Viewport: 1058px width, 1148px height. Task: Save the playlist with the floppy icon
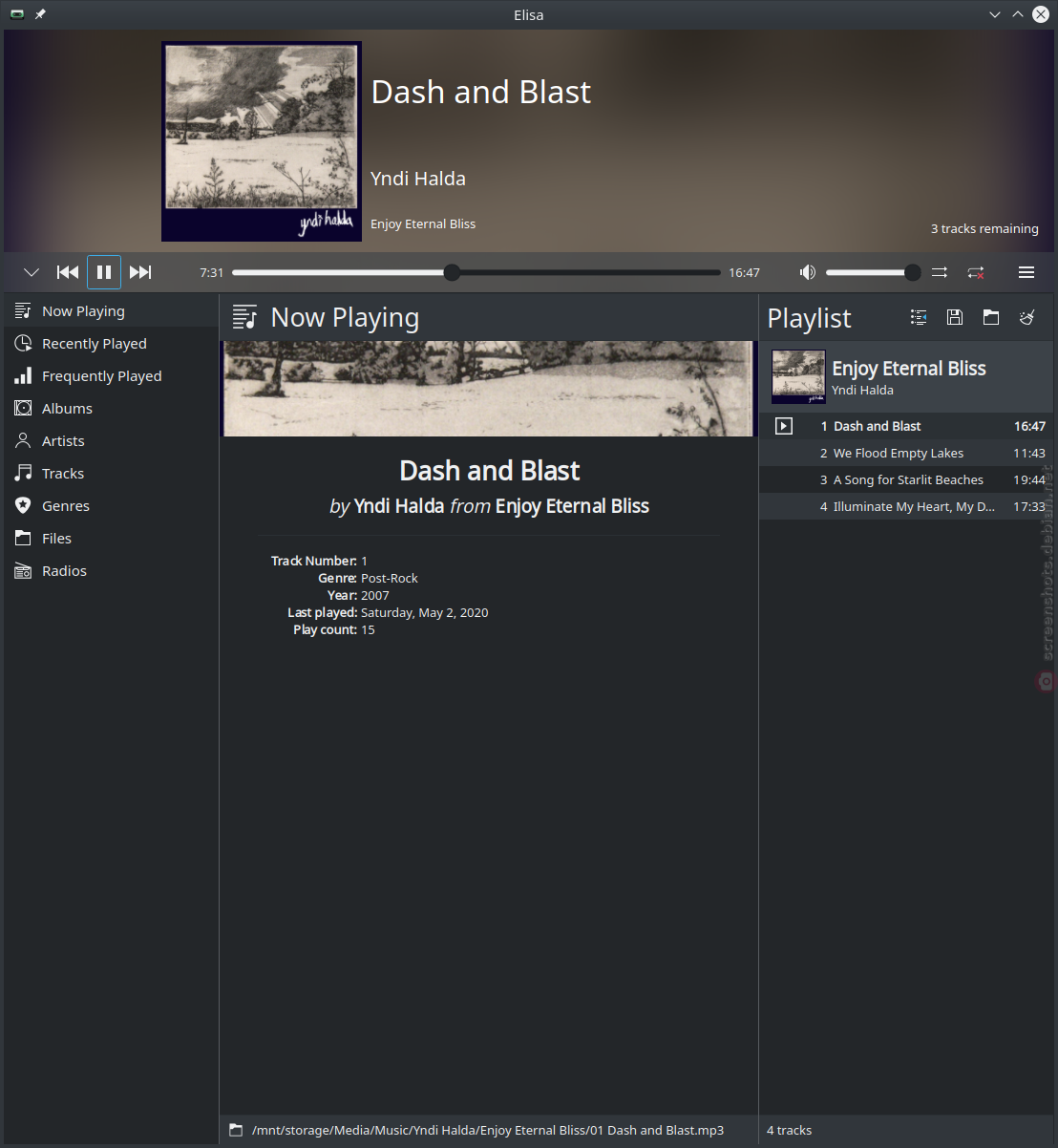[x=955, y=317]
